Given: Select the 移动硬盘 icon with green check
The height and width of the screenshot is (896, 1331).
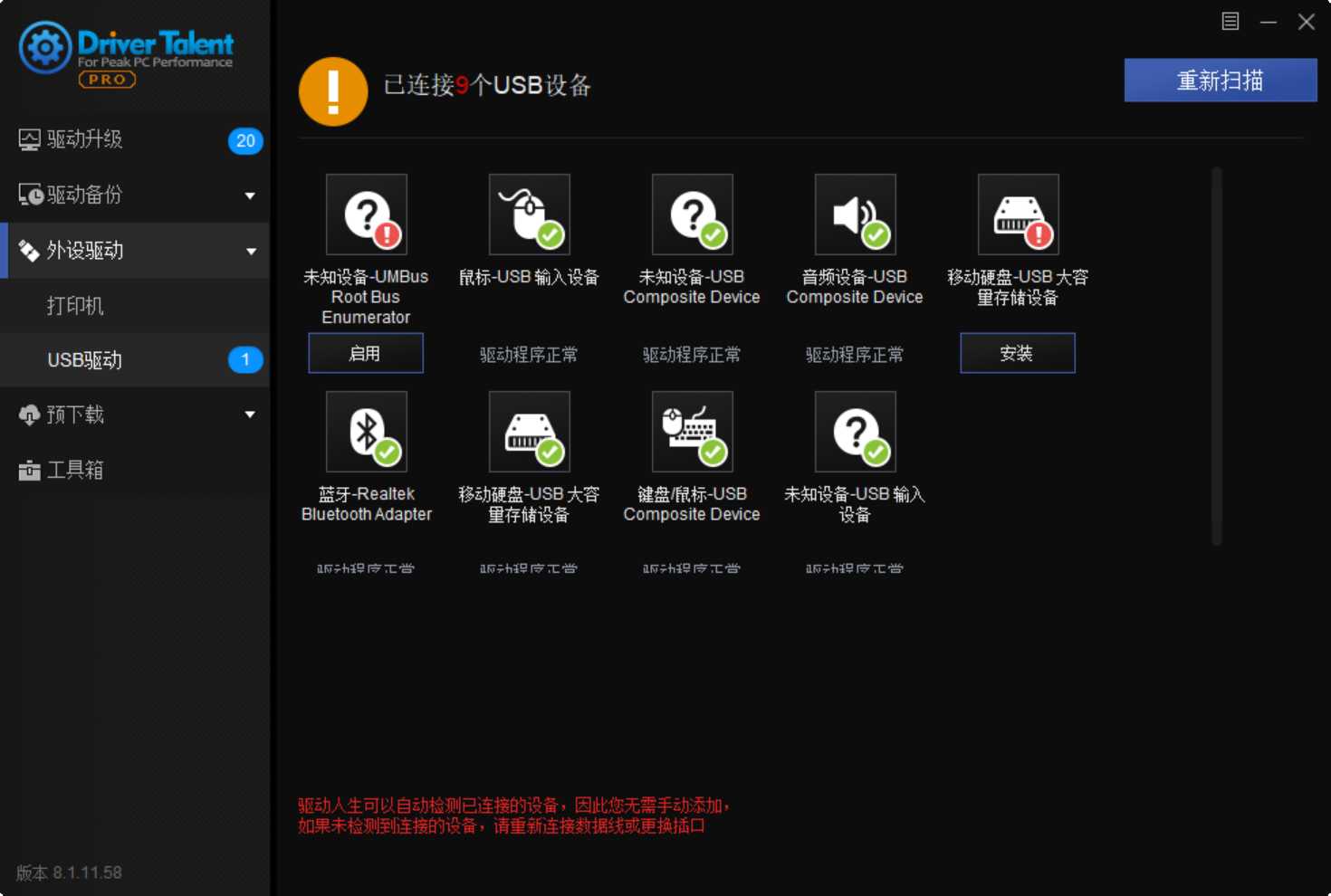Looking at the screenshot, I should point(530,432).
